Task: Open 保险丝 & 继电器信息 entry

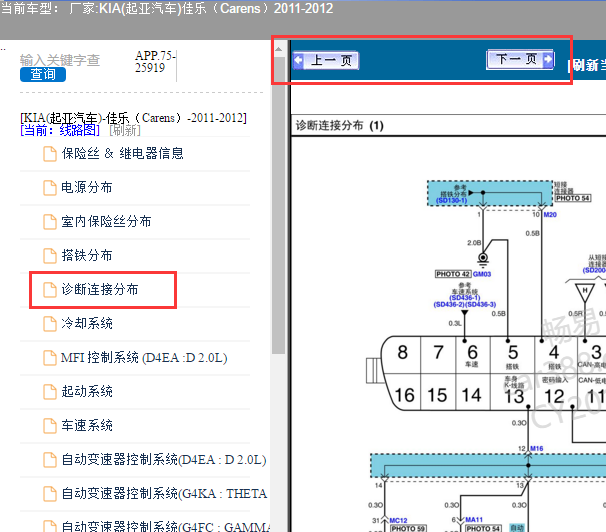Action: (x=122, y=153)
